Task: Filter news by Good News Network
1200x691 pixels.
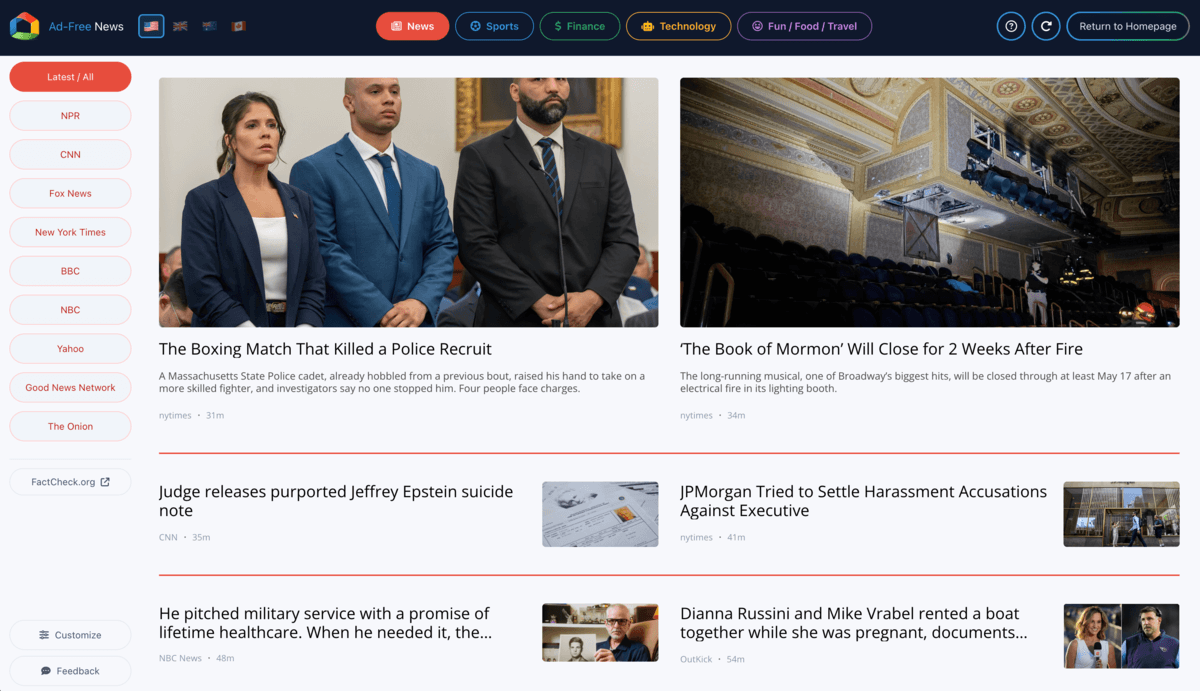Action: click(x=70, y=388)
